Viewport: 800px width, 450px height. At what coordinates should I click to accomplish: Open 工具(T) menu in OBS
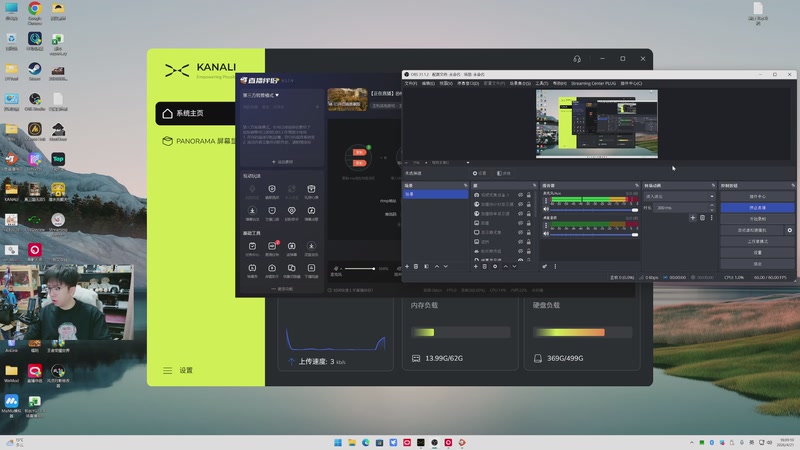pos(541,83)
